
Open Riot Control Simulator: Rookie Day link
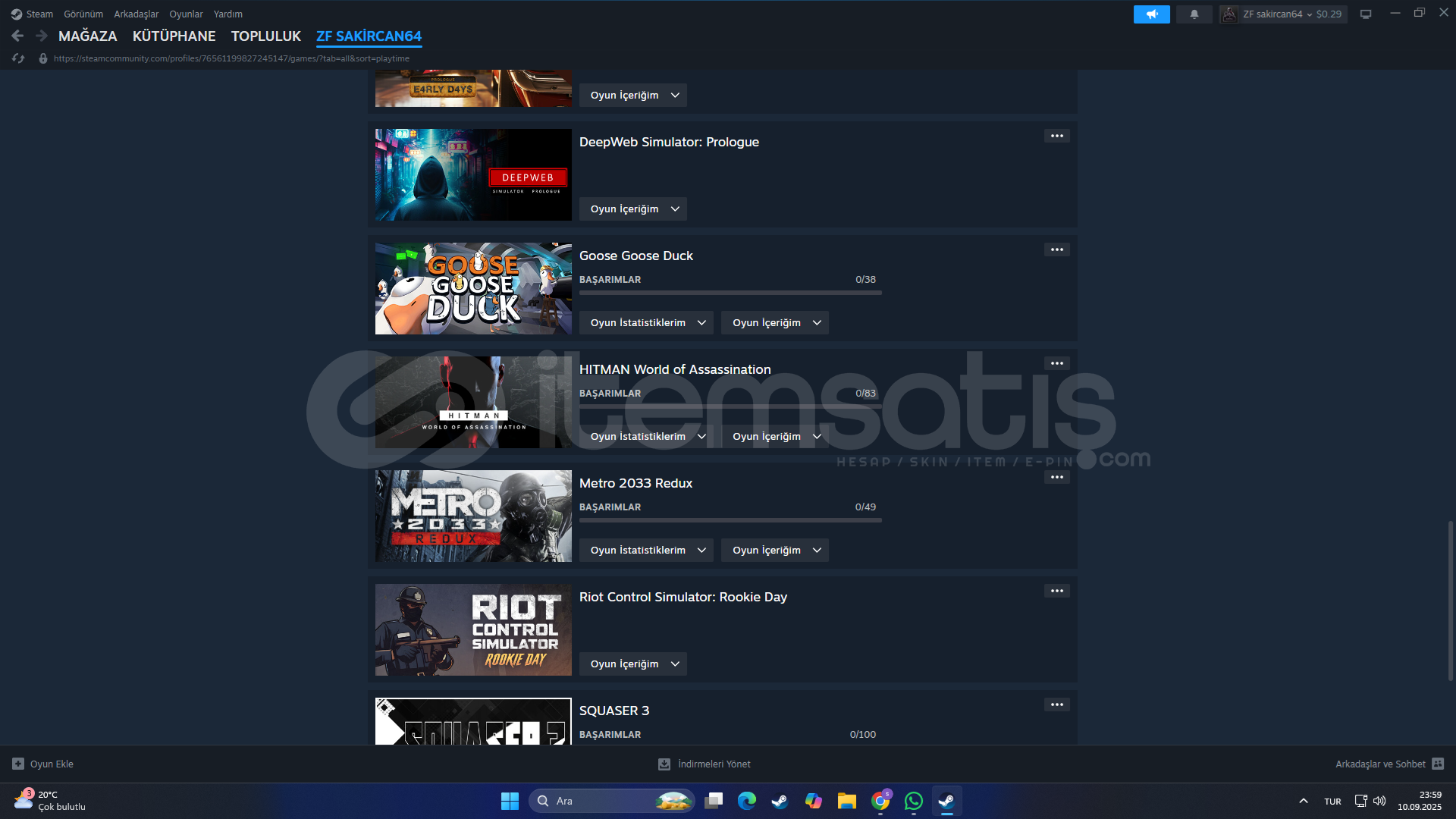[x=683, y=597]
